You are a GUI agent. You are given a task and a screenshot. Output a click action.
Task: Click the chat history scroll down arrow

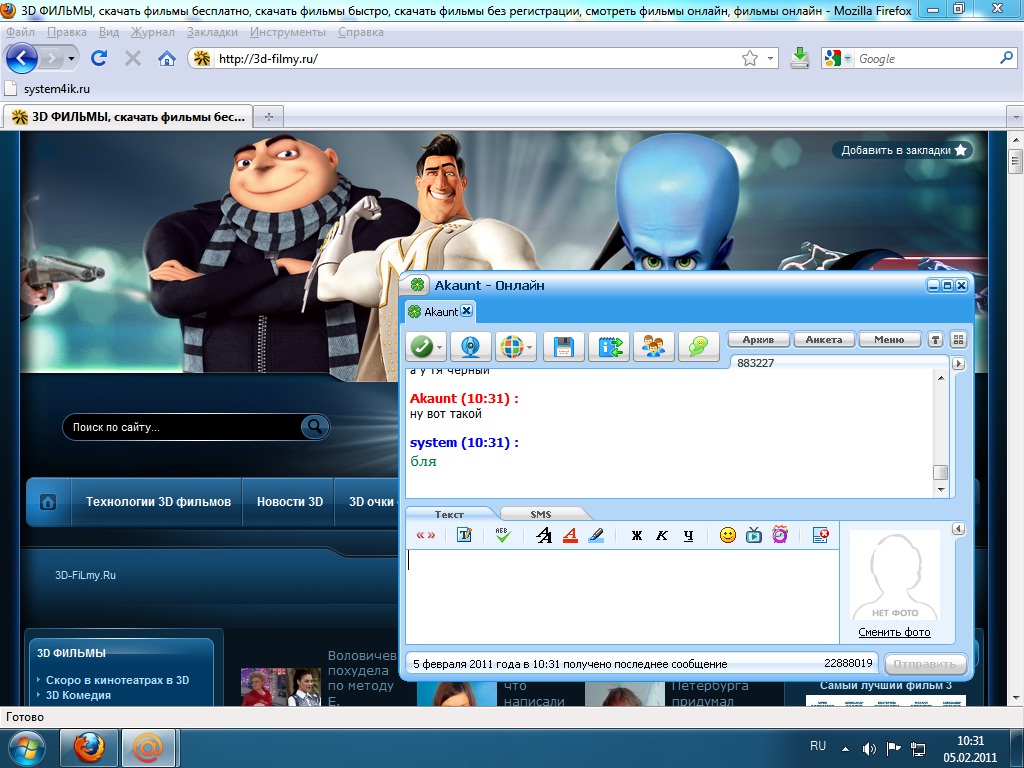click(940, 489)
